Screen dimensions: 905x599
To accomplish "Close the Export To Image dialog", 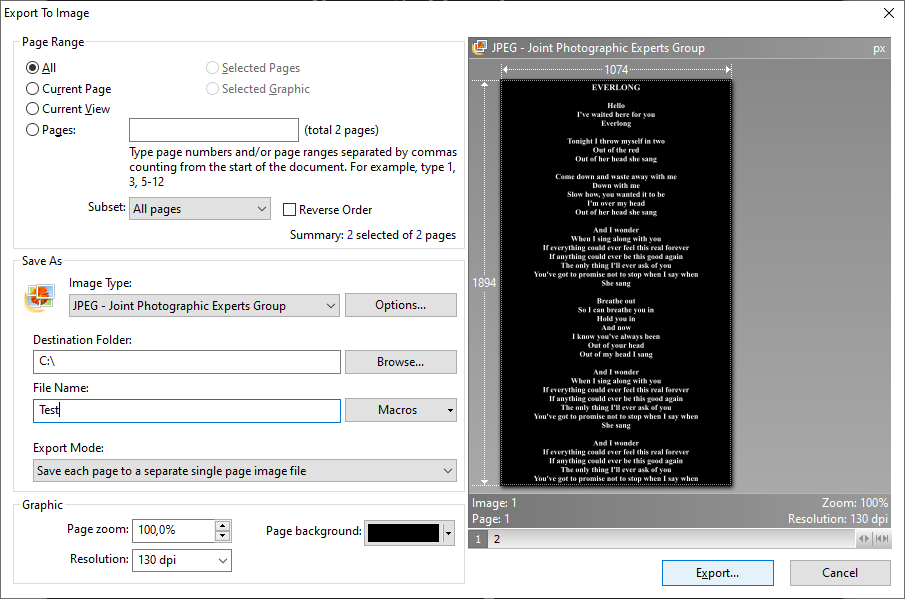I will pos(889,13).
